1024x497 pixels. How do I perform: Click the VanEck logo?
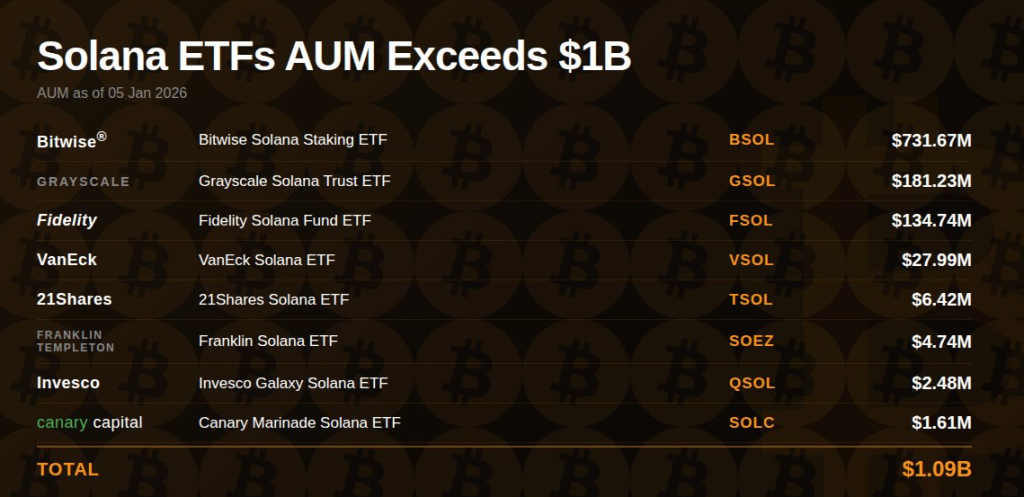(x=67, y=260)
